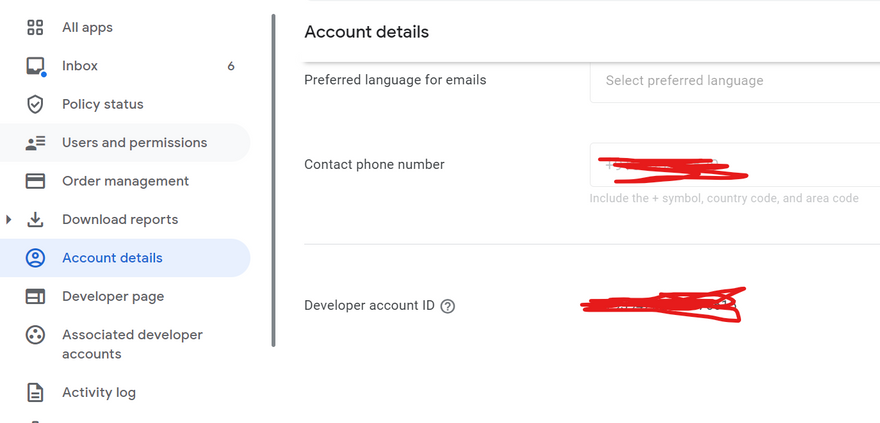
Task: Expand the Download reports submenu arrow
Action: pyautogui.click(x=10, y=220)
